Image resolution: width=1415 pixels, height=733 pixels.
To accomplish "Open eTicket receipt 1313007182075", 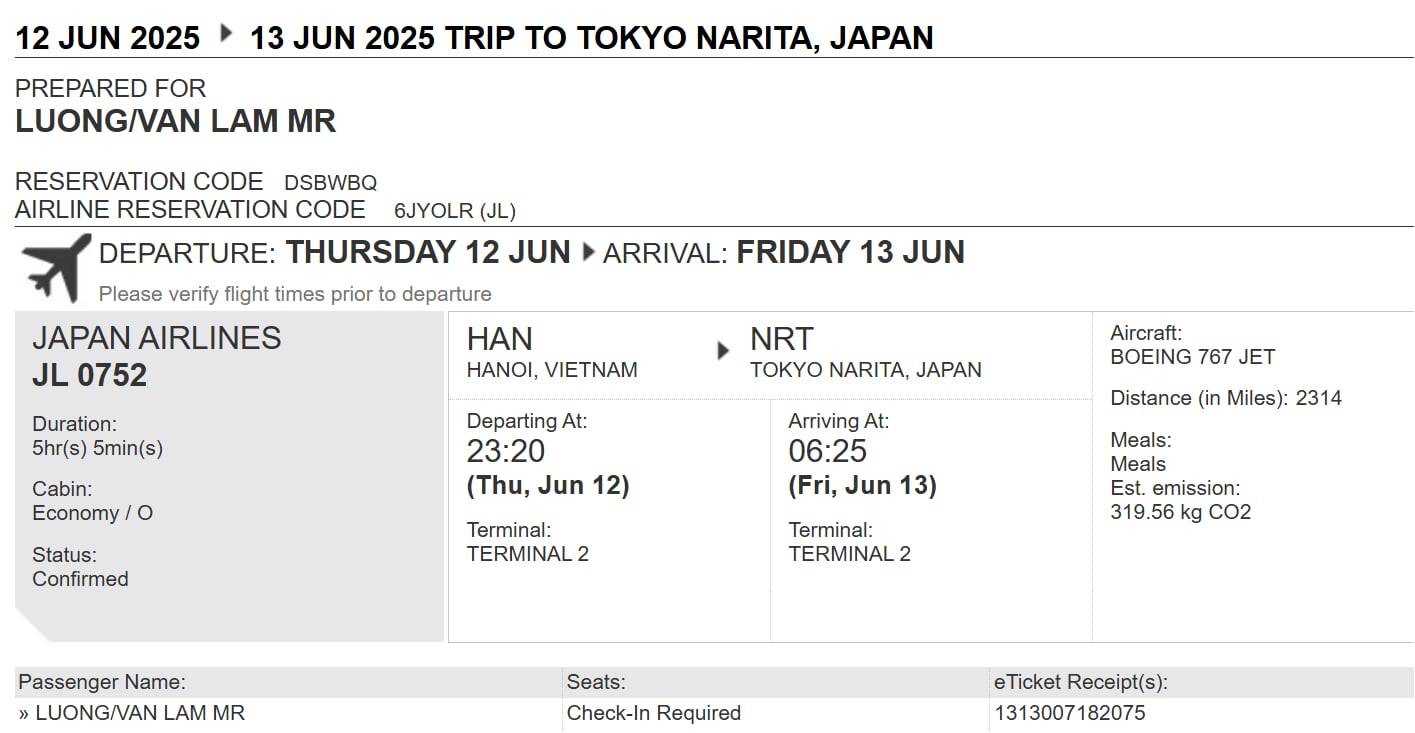I will [x=1069, y=713].
